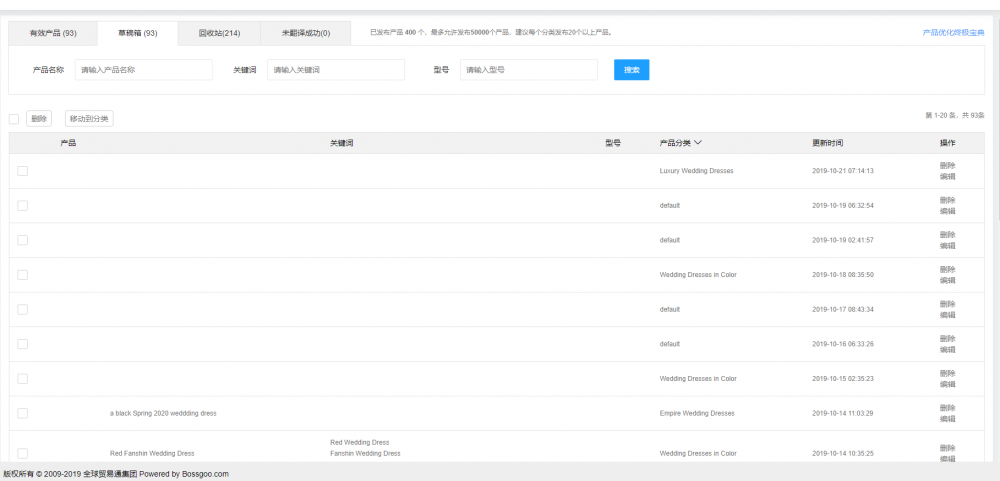
Task: Select the 未翻译成功(0) tab
Action: pos(306,33)
